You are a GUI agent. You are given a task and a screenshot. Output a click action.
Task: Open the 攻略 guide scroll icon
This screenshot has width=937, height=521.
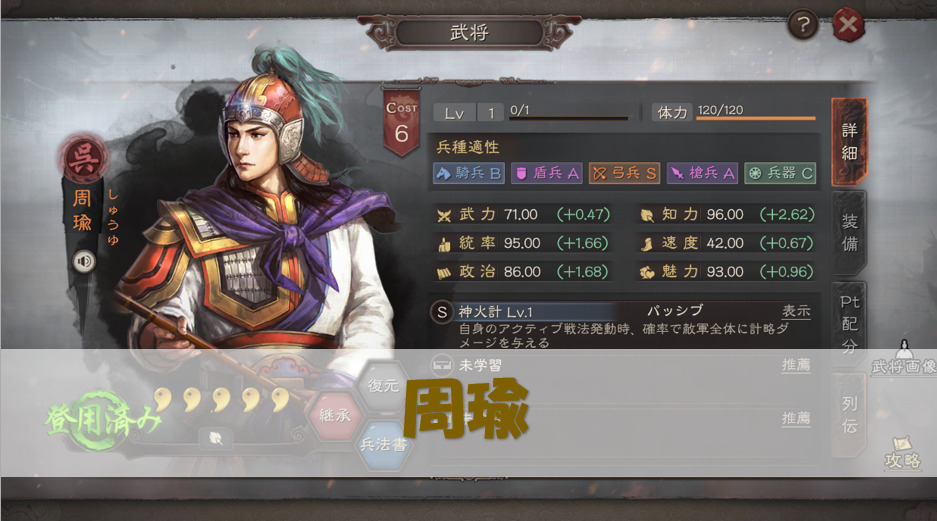(902, 452)
